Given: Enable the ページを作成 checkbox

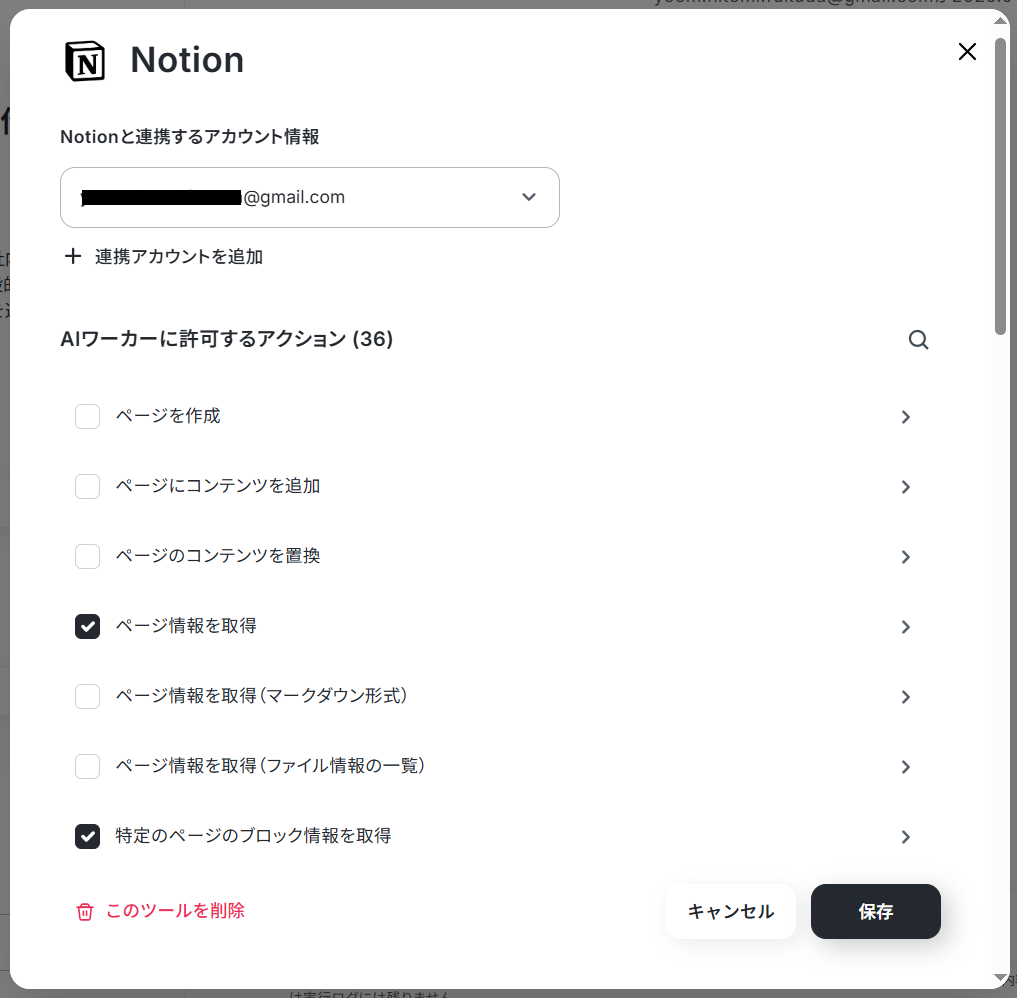Looking at the screenshot, I should click(88, 416).
